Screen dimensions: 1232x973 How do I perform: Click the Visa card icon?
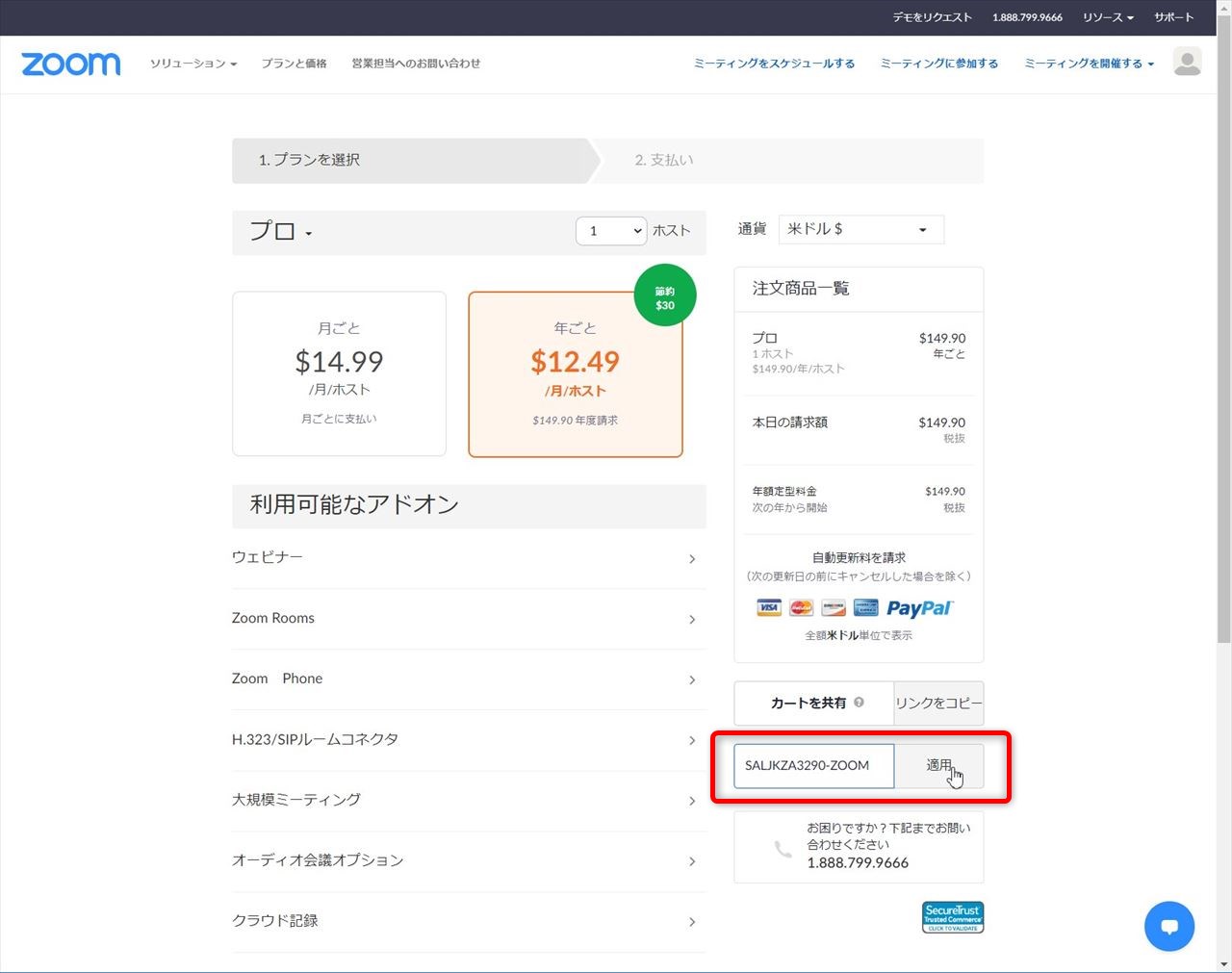click(x=769, y=607)
